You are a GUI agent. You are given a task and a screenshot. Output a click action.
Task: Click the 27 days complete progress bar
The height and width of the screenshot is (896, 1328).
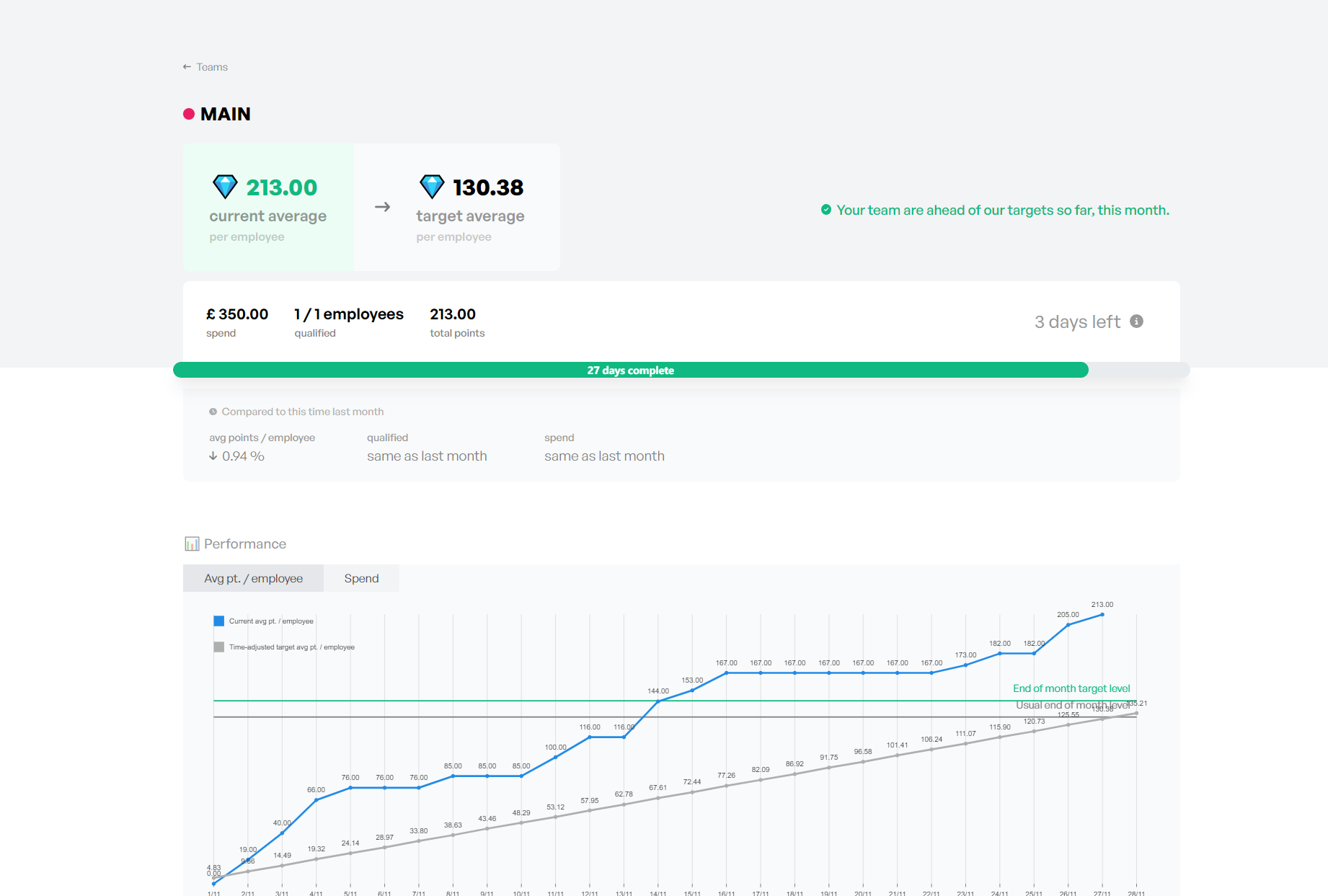pos(631,370)
